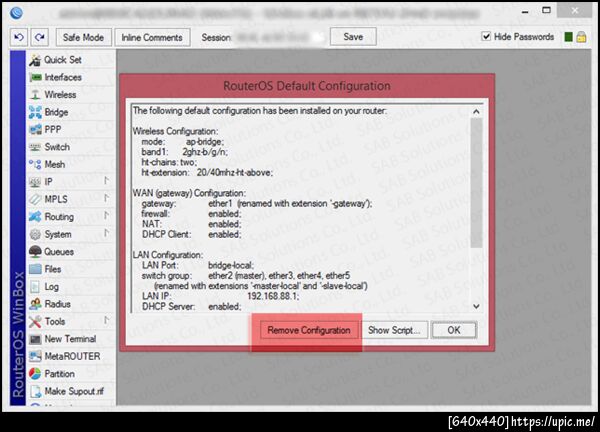
Task: Click the Remove Configuration button
Action: pyautogui.click(x=309, y=330)
